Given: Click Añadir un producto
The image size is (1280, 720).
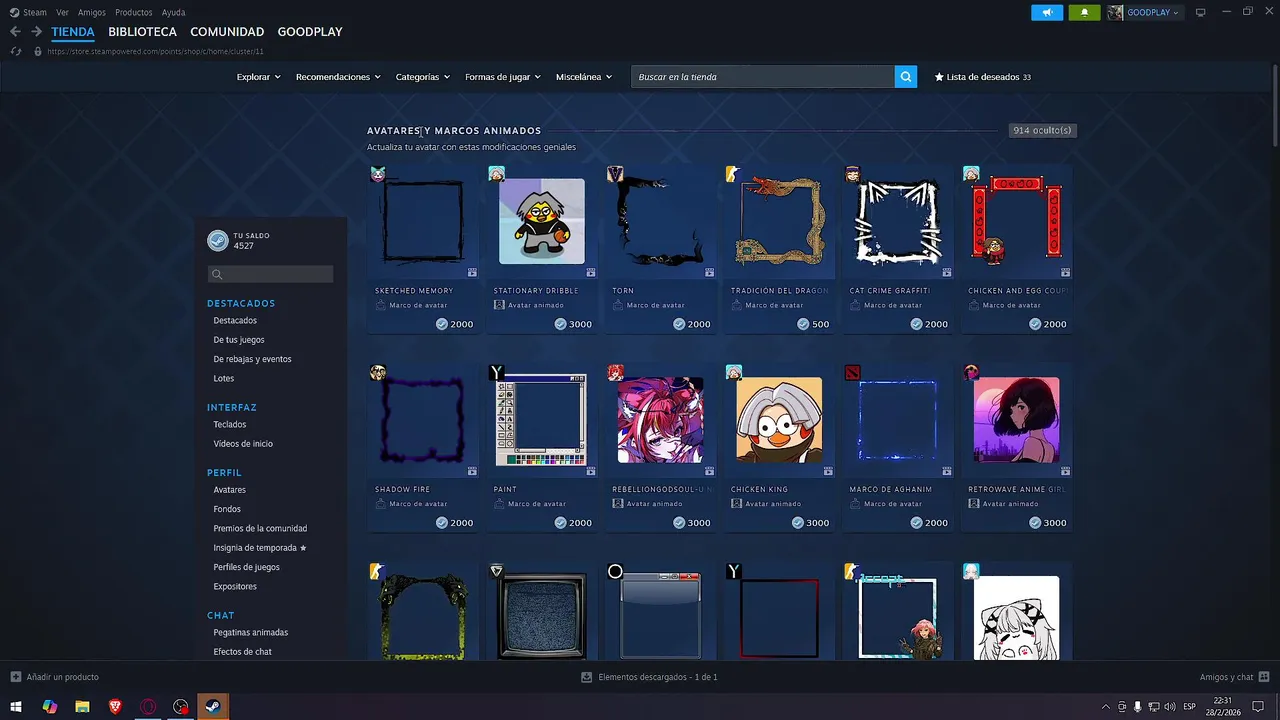Looking at the screenshot, I should tap(54, 677).
